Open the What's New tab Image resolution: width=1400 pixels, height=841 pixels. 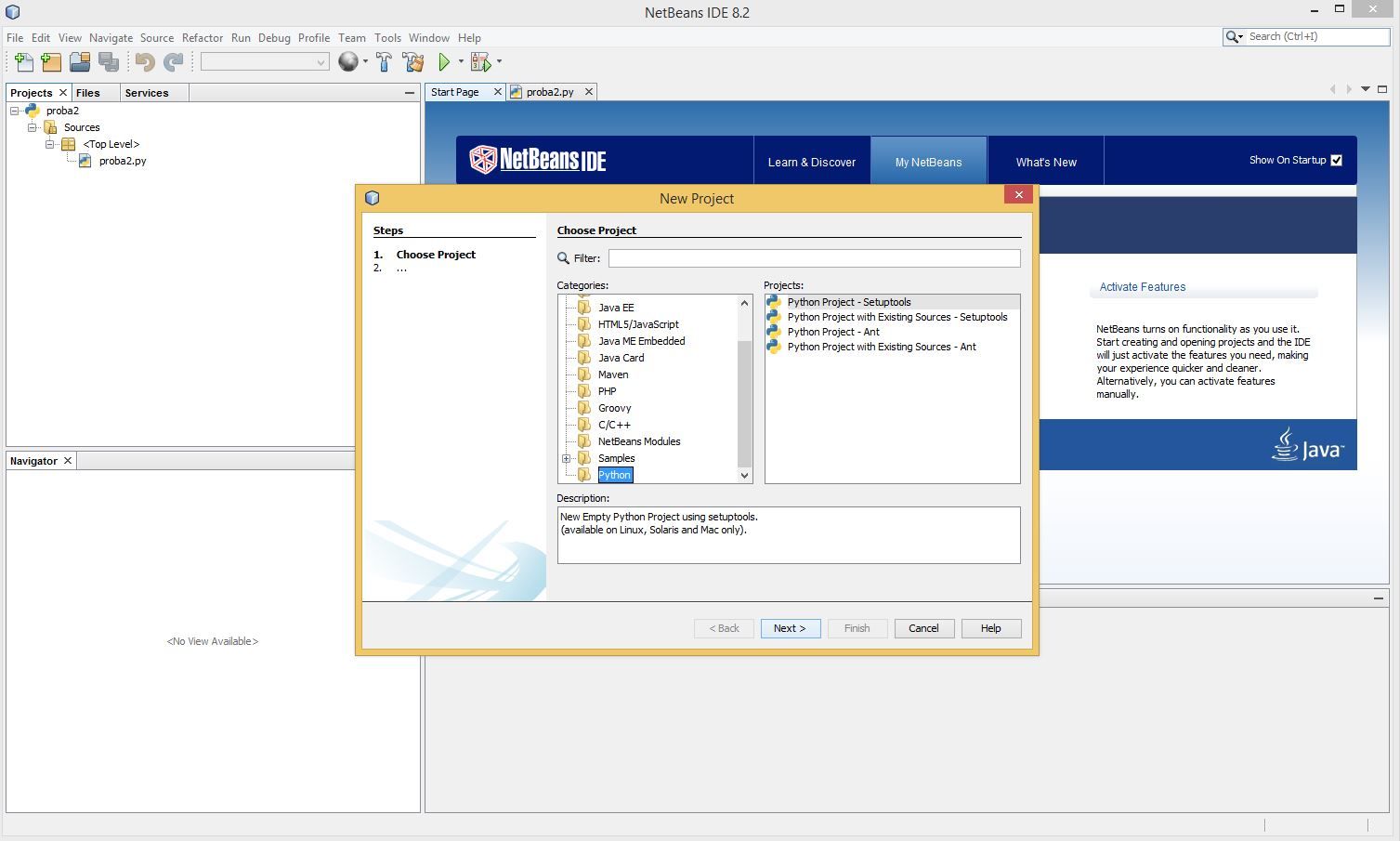tap(1046, 162)
